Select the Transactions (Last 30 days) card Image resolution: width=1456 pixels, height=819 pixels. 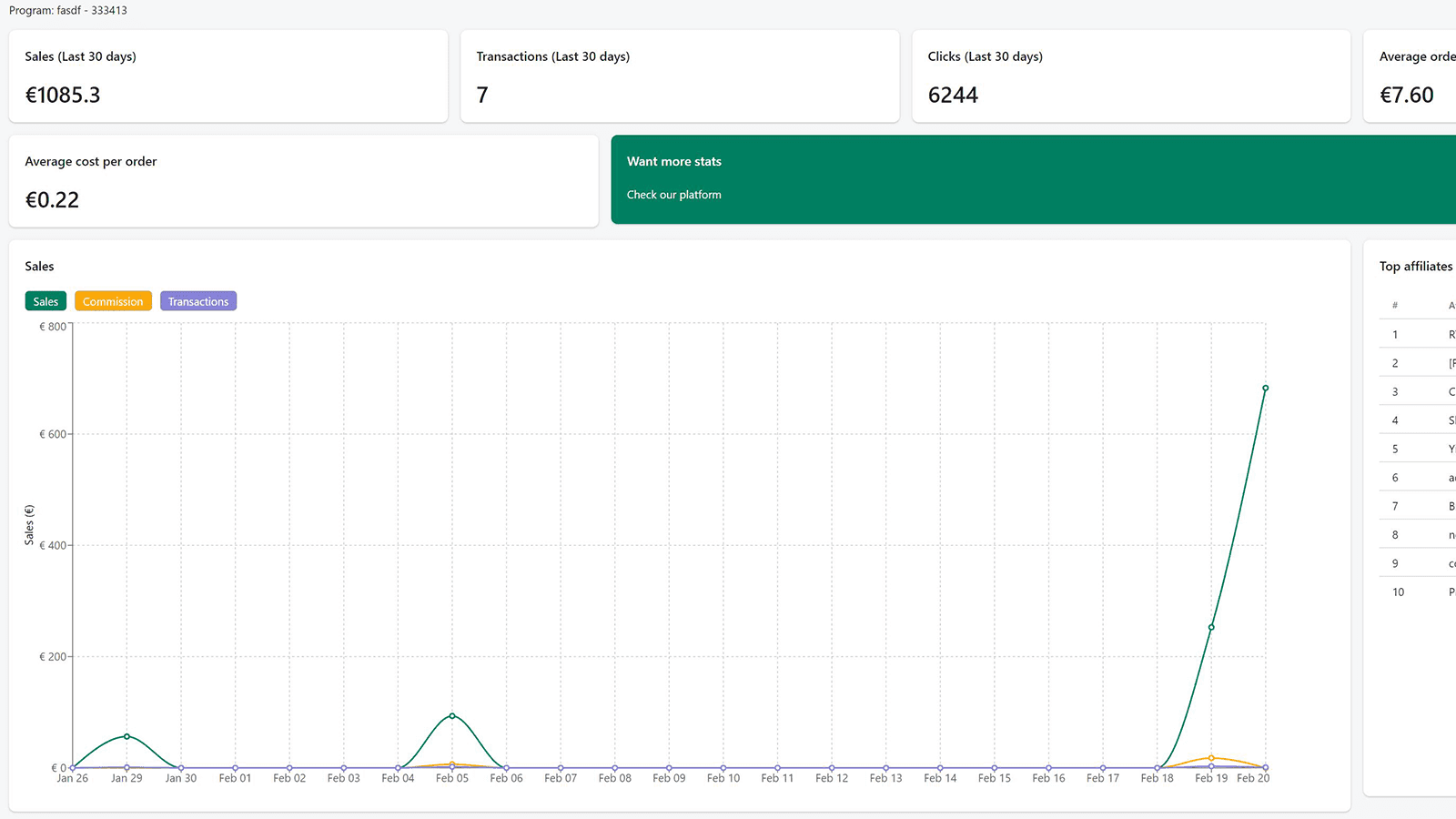coord(680,76)
